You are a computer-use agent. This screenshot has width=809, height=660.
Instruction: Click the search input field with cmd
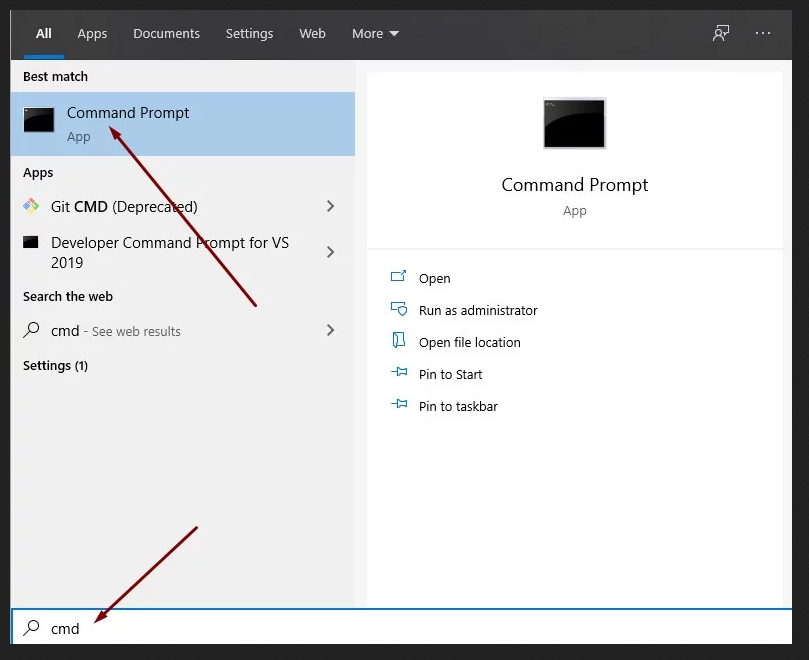[401, 627]
